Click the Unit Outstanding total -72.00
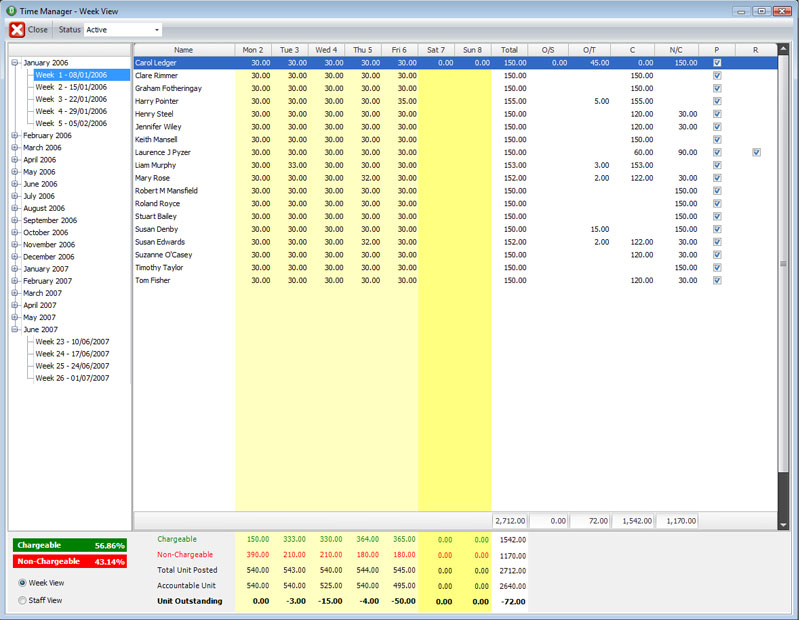 coord(513,602)
